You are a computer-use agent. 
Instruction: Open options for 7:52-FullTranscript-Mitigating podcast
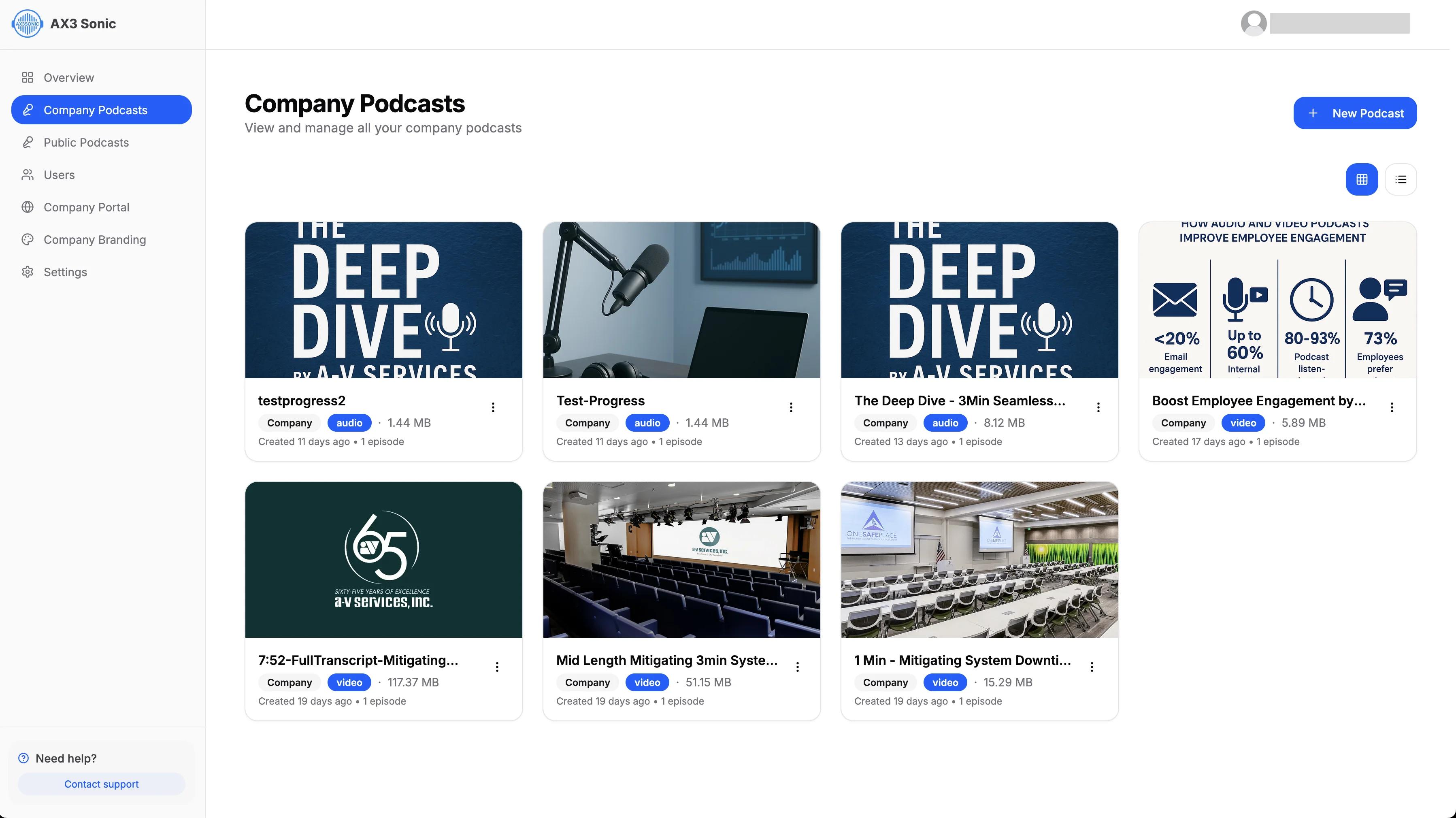coord(497,667)
